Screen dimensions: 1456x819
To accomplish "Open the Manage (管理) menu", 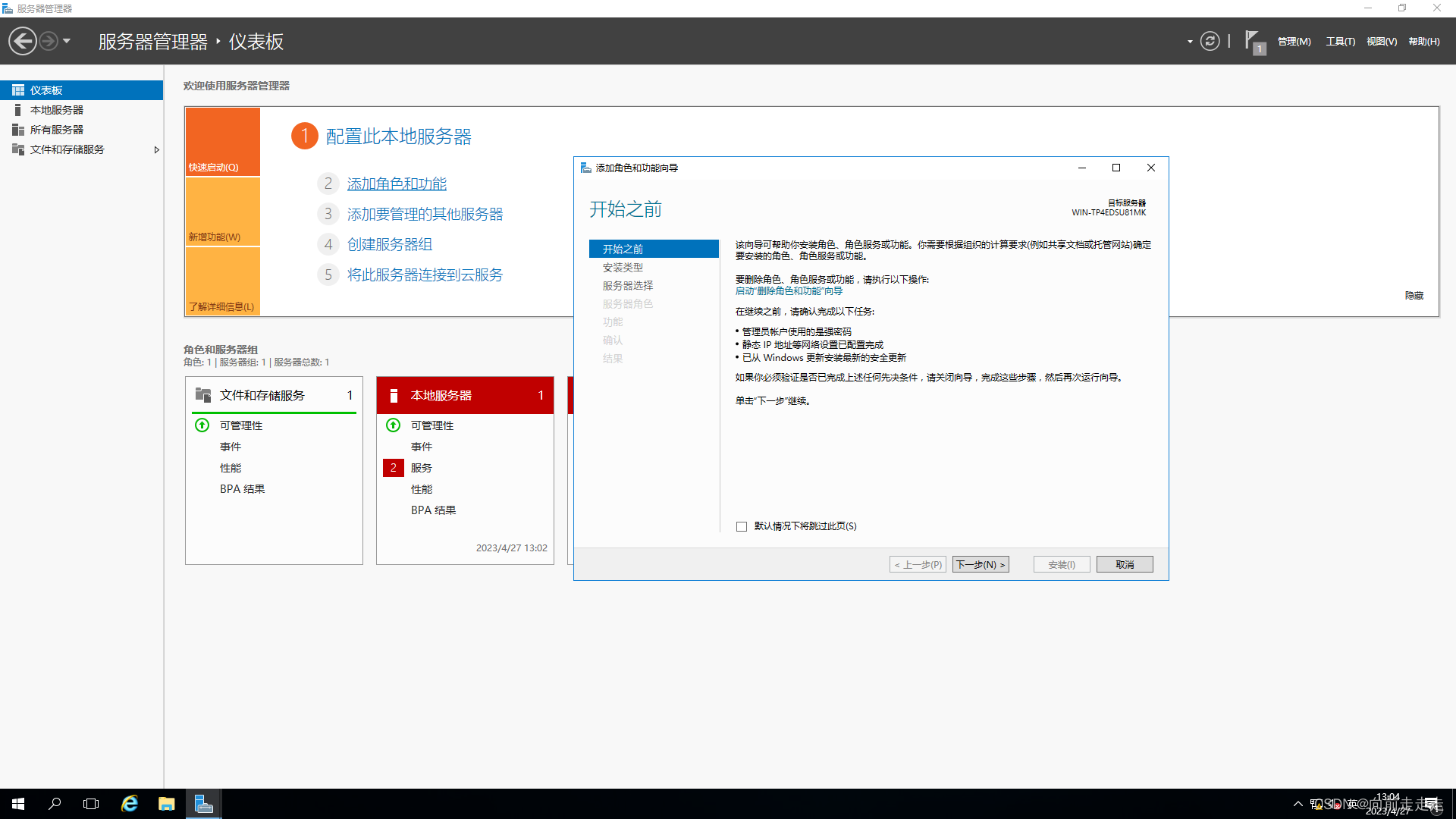I will [1294, 42].
